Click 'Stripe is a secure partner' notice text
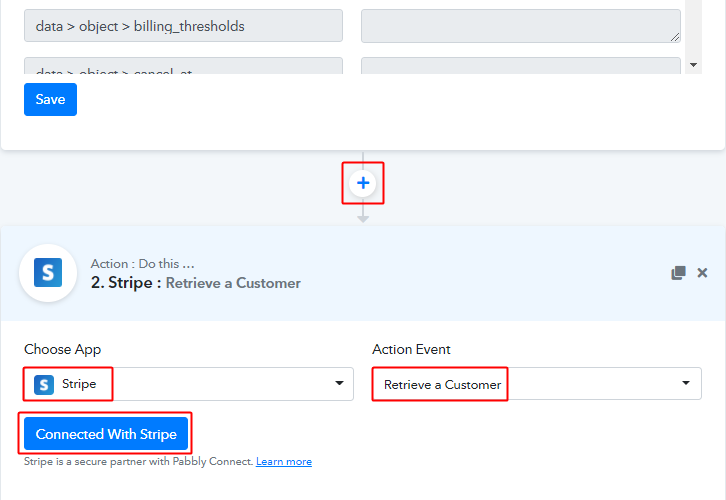This screenshot has width=726, height=500. coord(138,462)
